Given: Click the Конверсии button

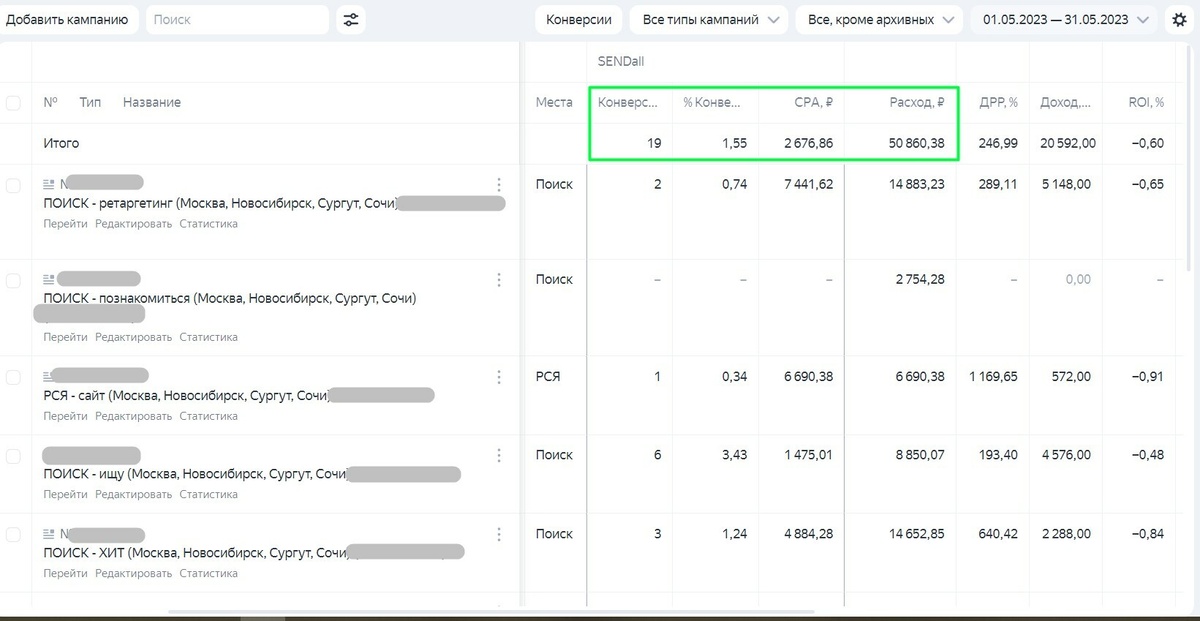Looking at the screenshot, I should click(579, 19).
